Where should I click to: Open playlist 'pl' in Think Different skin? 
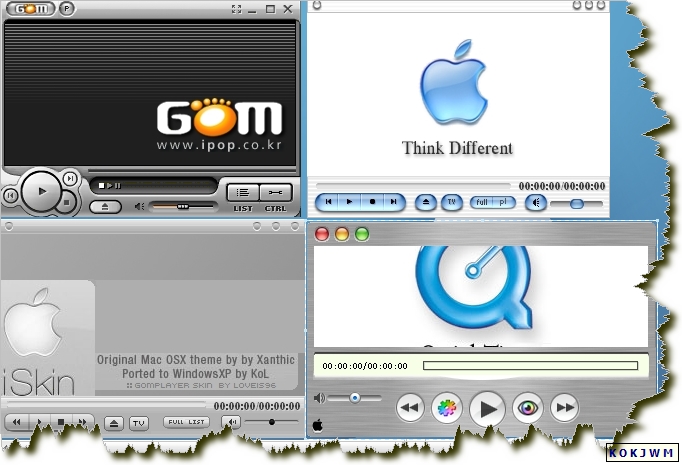pos(504,202)
